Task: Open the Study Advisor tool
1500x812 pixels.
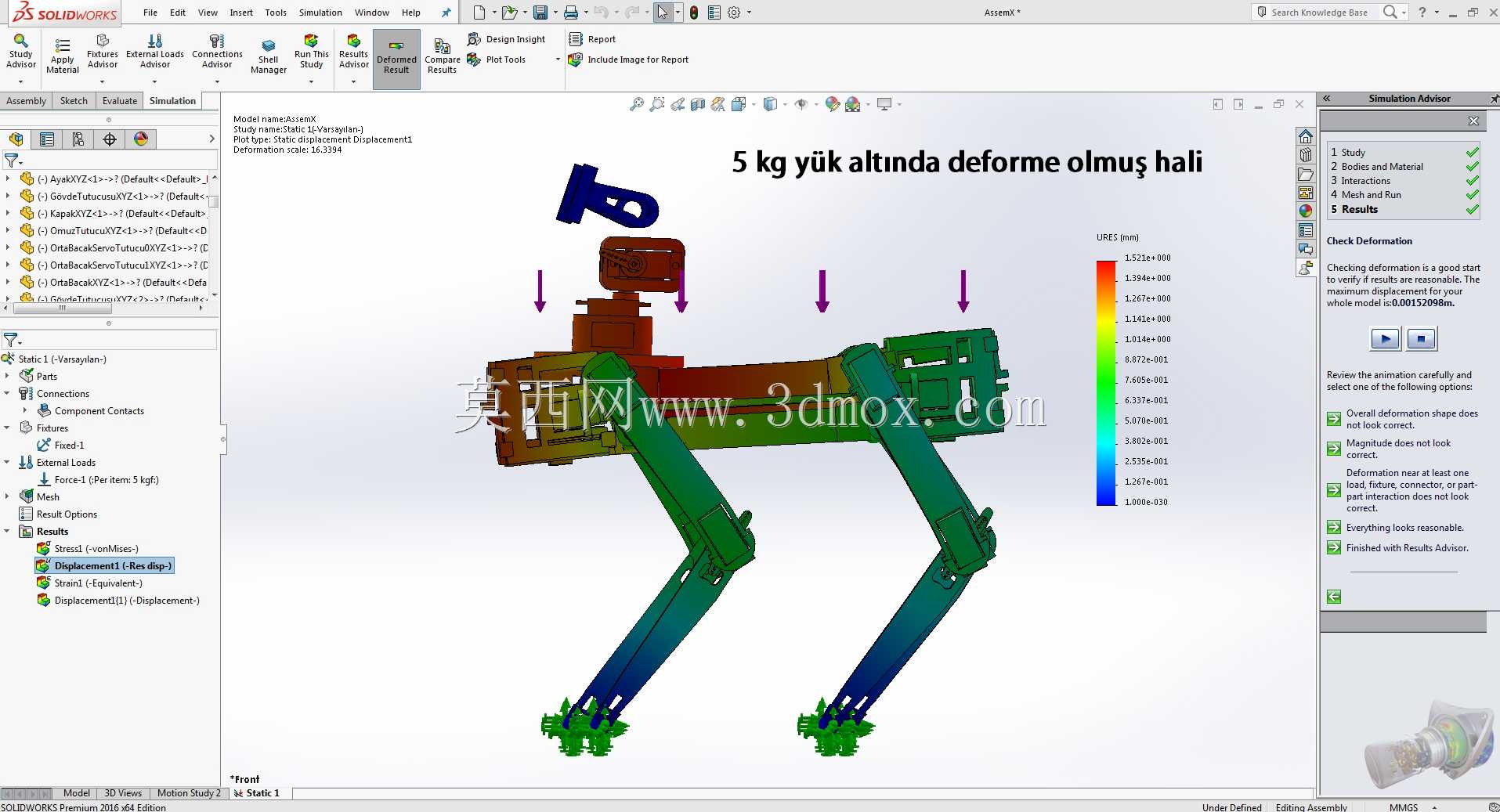Action: (x=21, y=52)
